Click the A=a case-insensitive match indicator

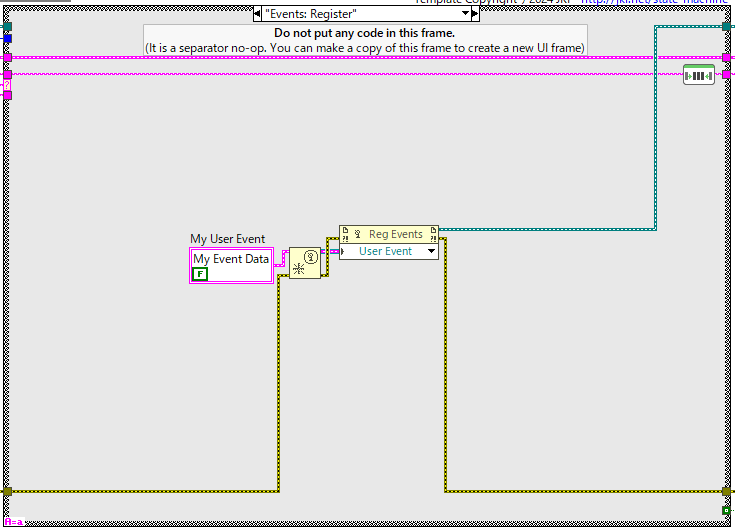[x=14, y=522]
